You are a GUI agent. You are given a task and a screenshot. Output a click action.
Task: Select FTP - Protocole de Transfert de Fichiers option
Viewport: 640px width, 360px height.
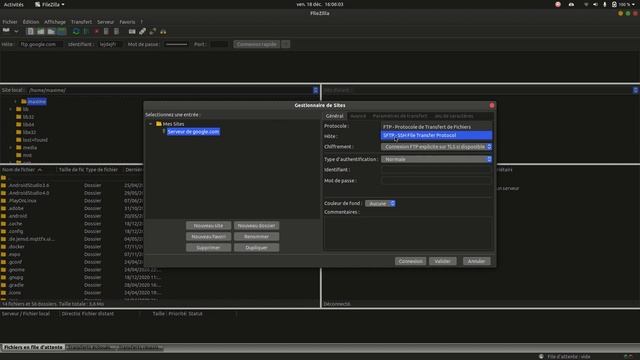(436, 127)
